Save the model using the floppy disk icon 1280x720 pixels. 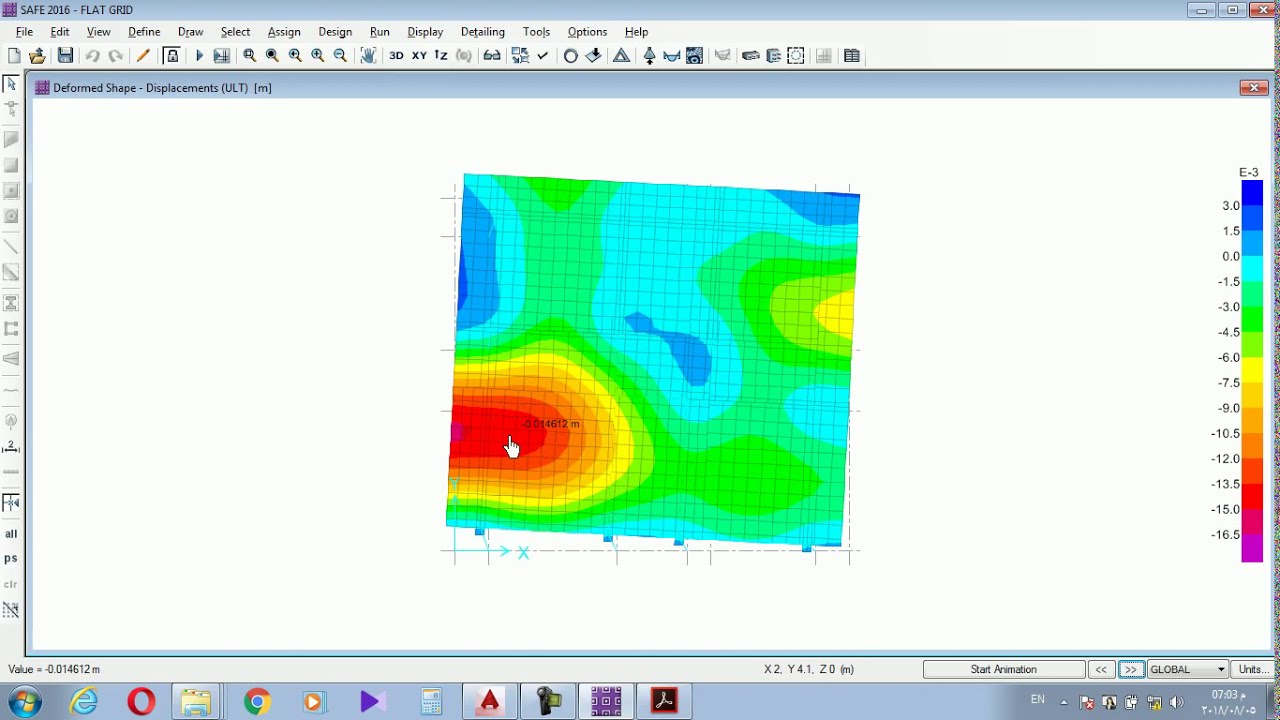point(65,56)
